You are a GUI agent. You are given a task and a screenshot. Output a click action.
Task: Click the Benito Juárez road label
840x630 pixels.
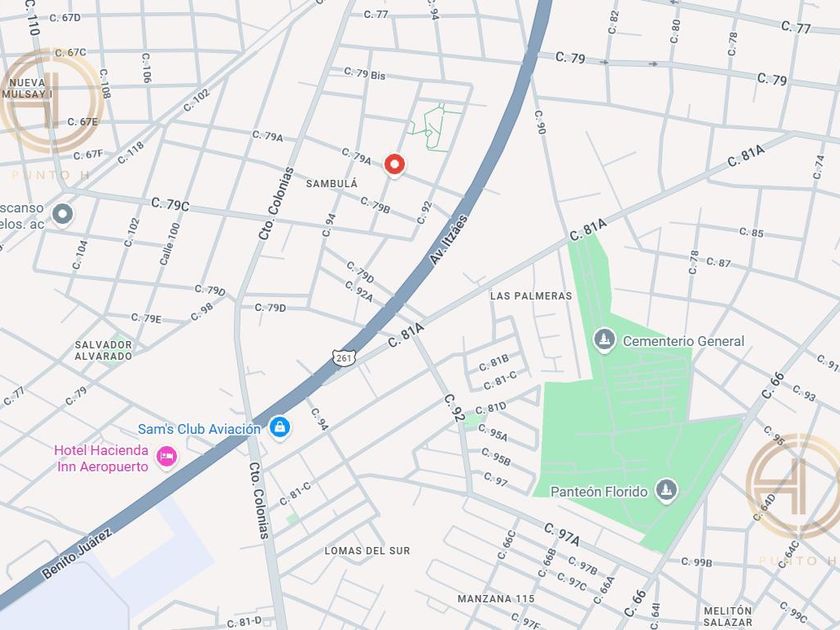coord(77,553)
